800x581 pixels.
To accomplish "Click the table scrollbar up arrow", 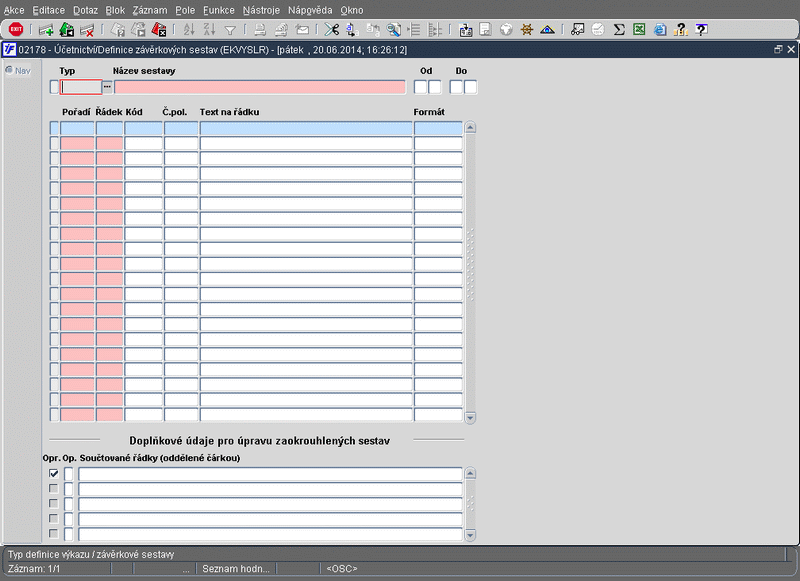I will [470, 128].
